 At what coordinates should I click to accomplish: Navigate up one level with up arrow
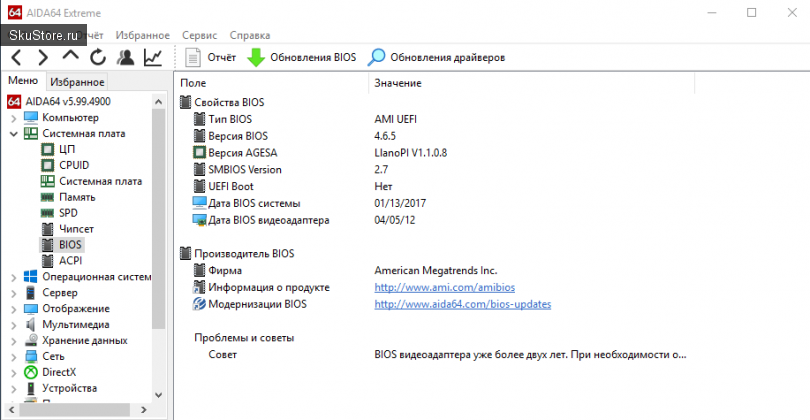[x=70, y=56]
